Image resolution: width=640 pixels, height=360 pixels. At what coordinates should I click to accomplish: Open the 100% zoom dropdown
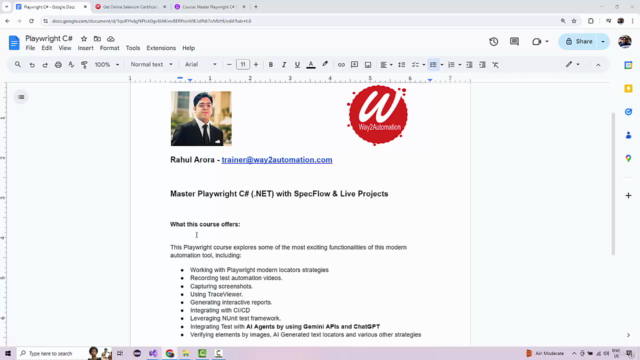(x=107, y=65)
